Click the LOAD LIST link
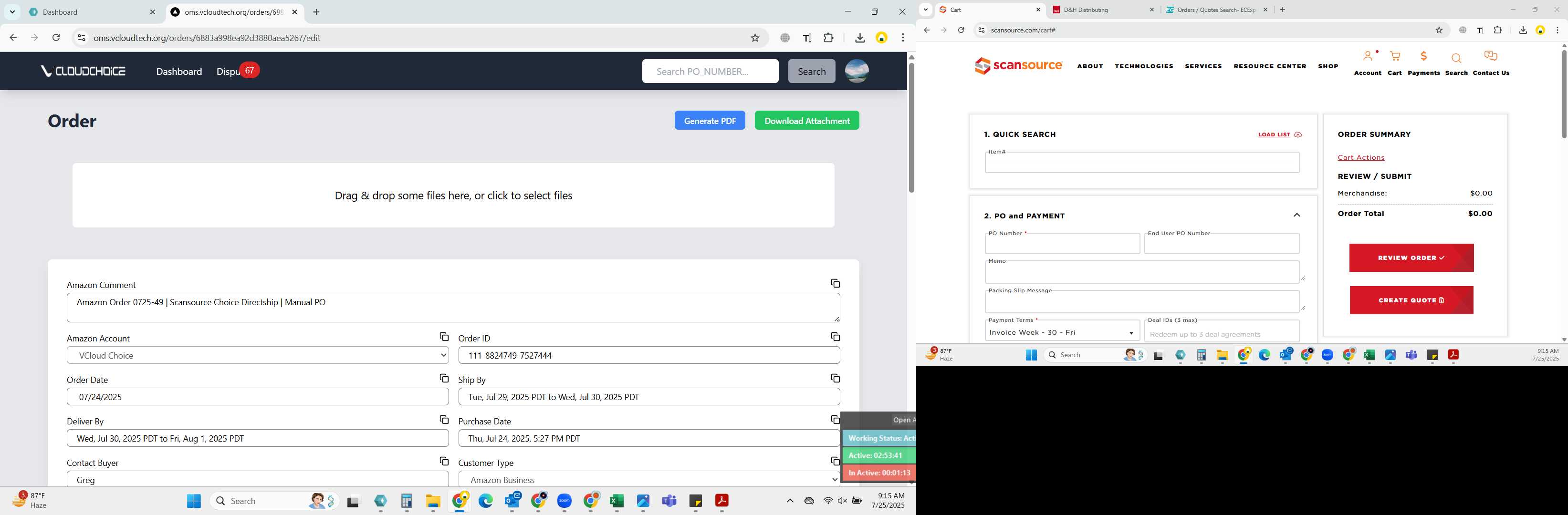1568x515 pixels. pos(1279,134)
